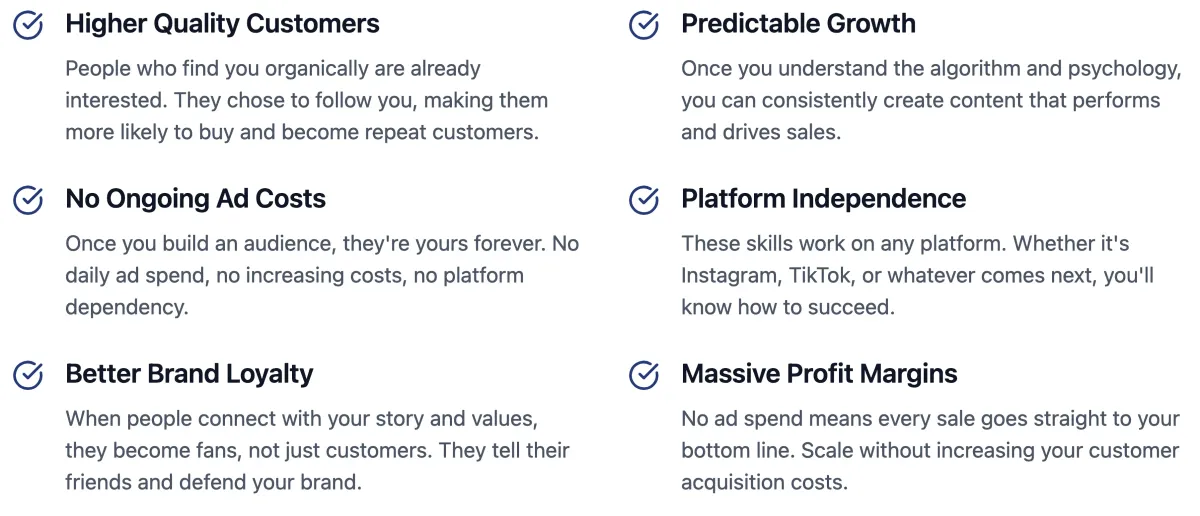
Task: Click paragraph starting 'People who find you organically'
Action: point(306,101)
